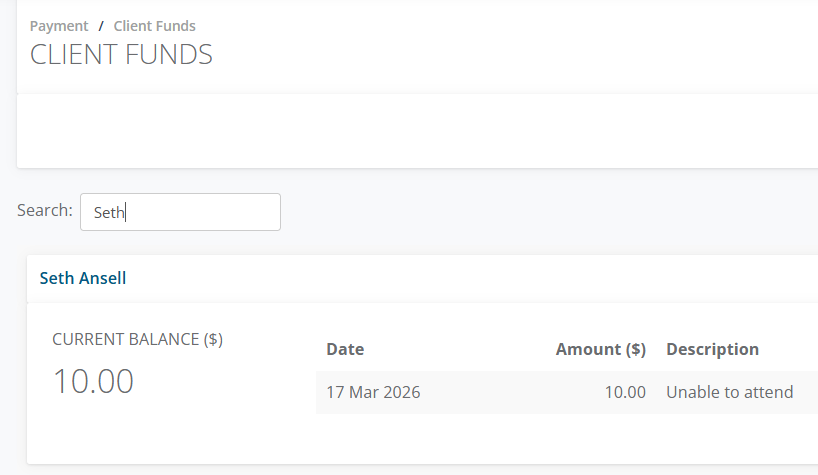The image size is (818, 475).
Task: Click the 10.00 amount in the transaction row
Action: (x=625, y=392)
